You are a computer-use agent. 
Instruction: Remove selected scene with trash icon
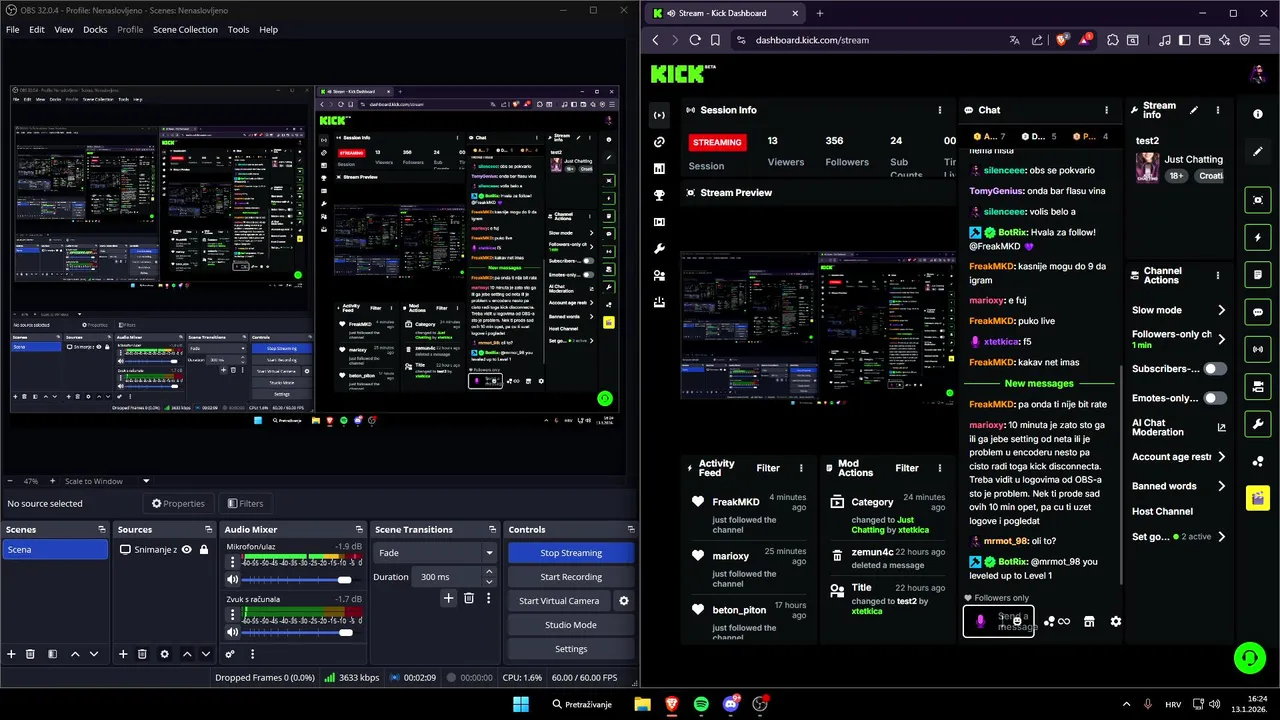[30, 654]
